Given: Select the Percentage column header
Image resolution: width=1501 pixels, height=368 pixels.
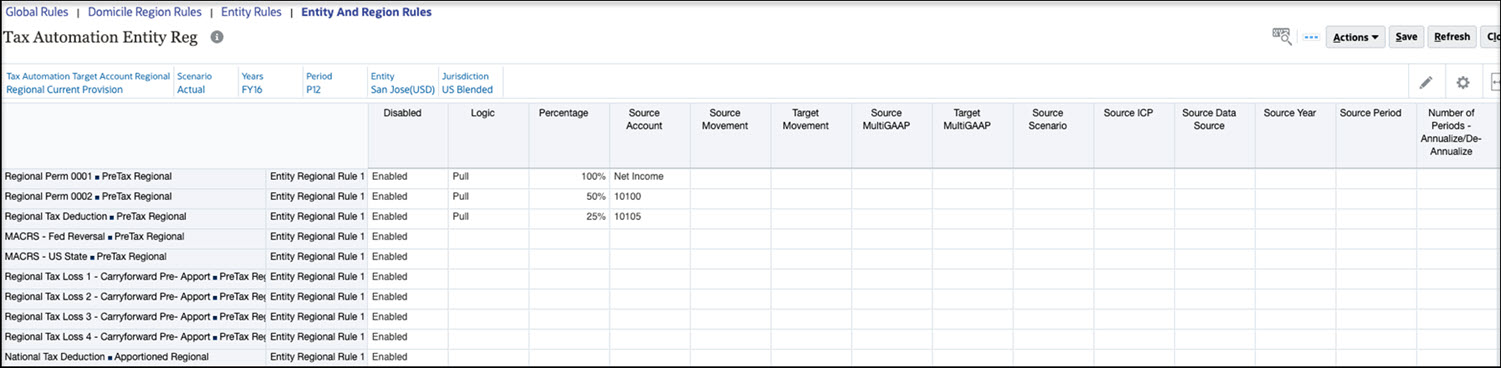Looking at the screenshot, I should tap(569, 135).
